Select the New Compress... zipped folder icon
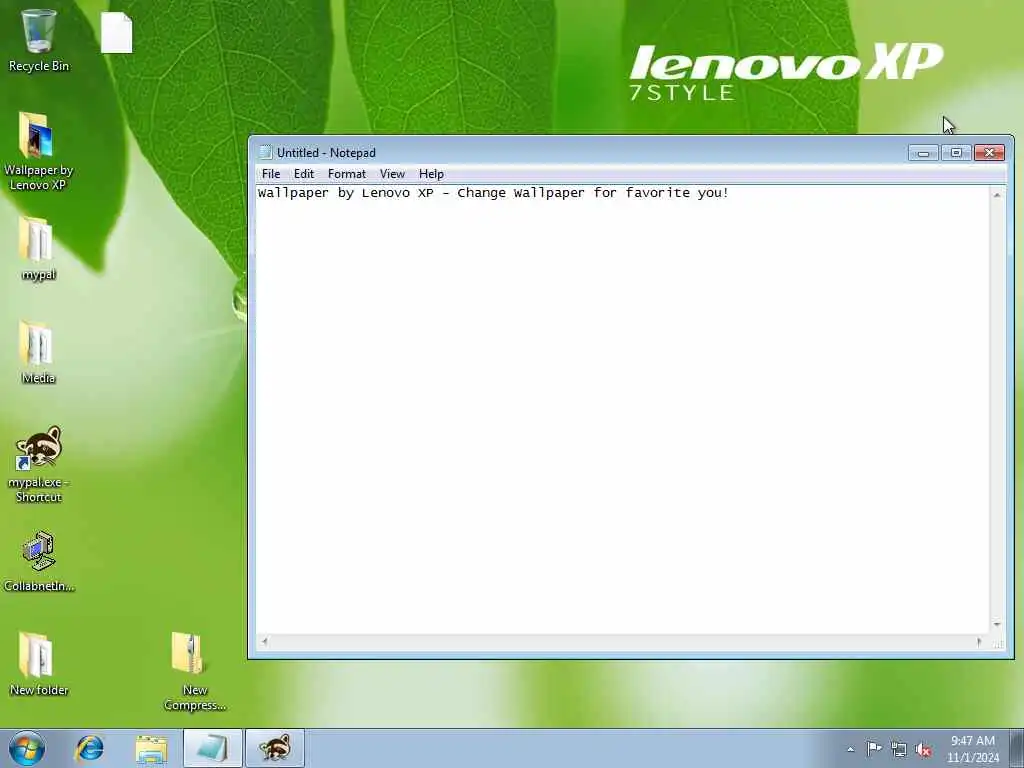The width and height of the screenshot is (1024, 768). [x=195, y=671]
